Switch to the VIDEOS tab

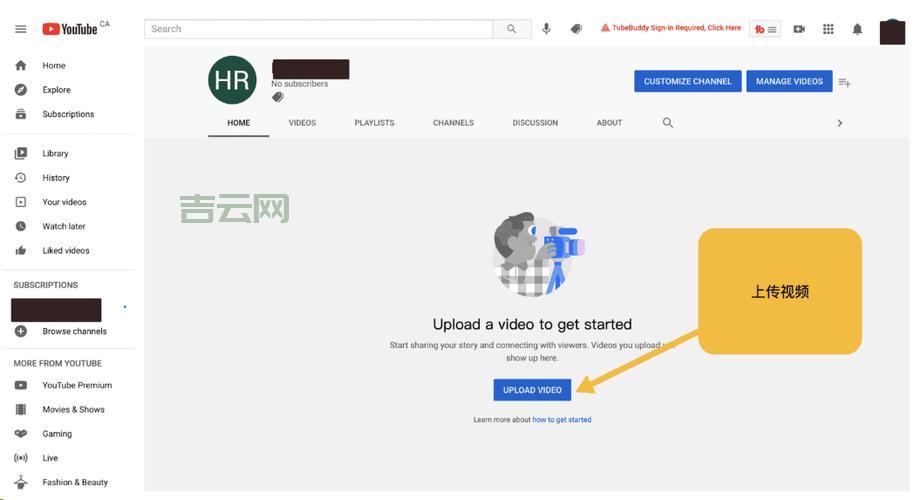302,123
